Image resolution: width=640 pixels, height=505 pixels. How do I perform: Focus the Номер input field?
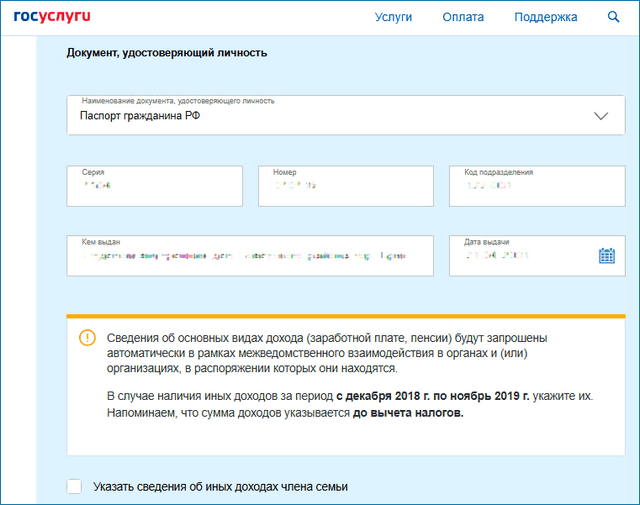[x=346, y=186]
